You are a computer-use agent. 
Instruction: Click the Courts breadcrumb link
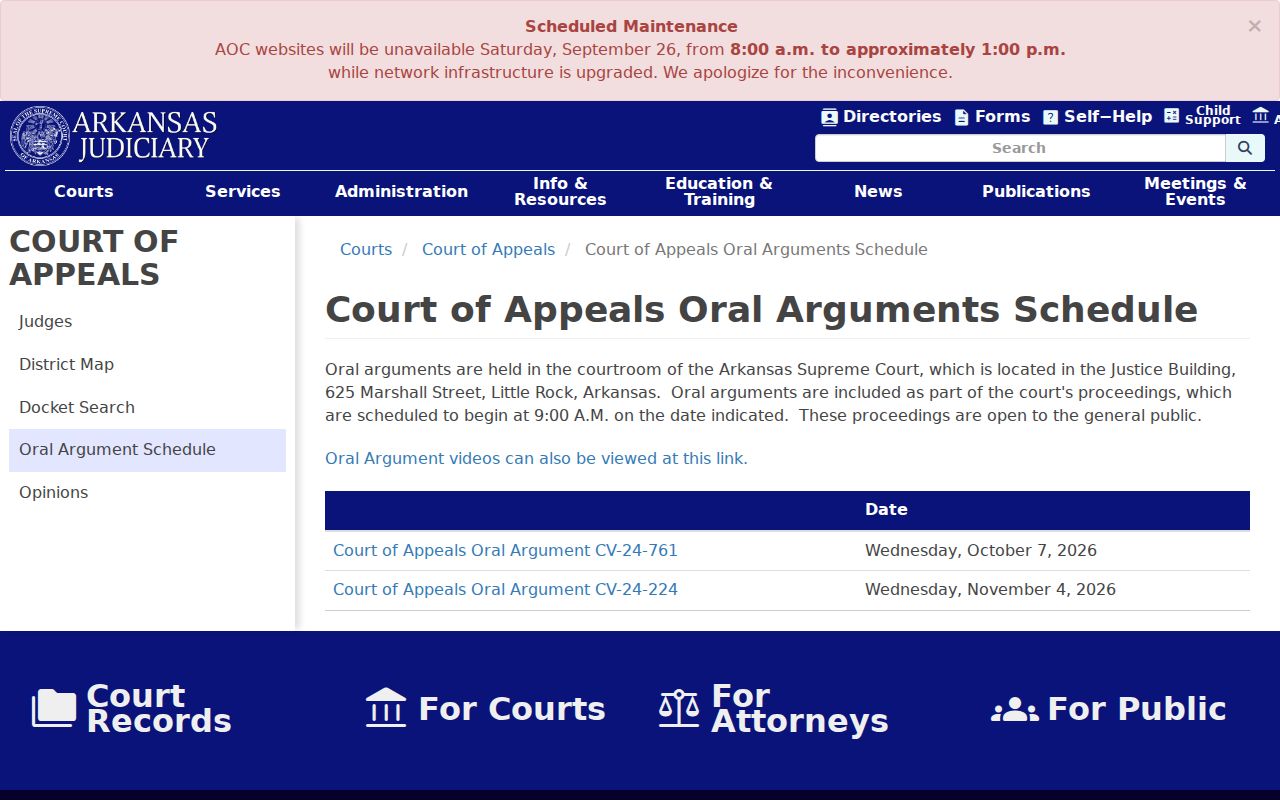(366, 250)
